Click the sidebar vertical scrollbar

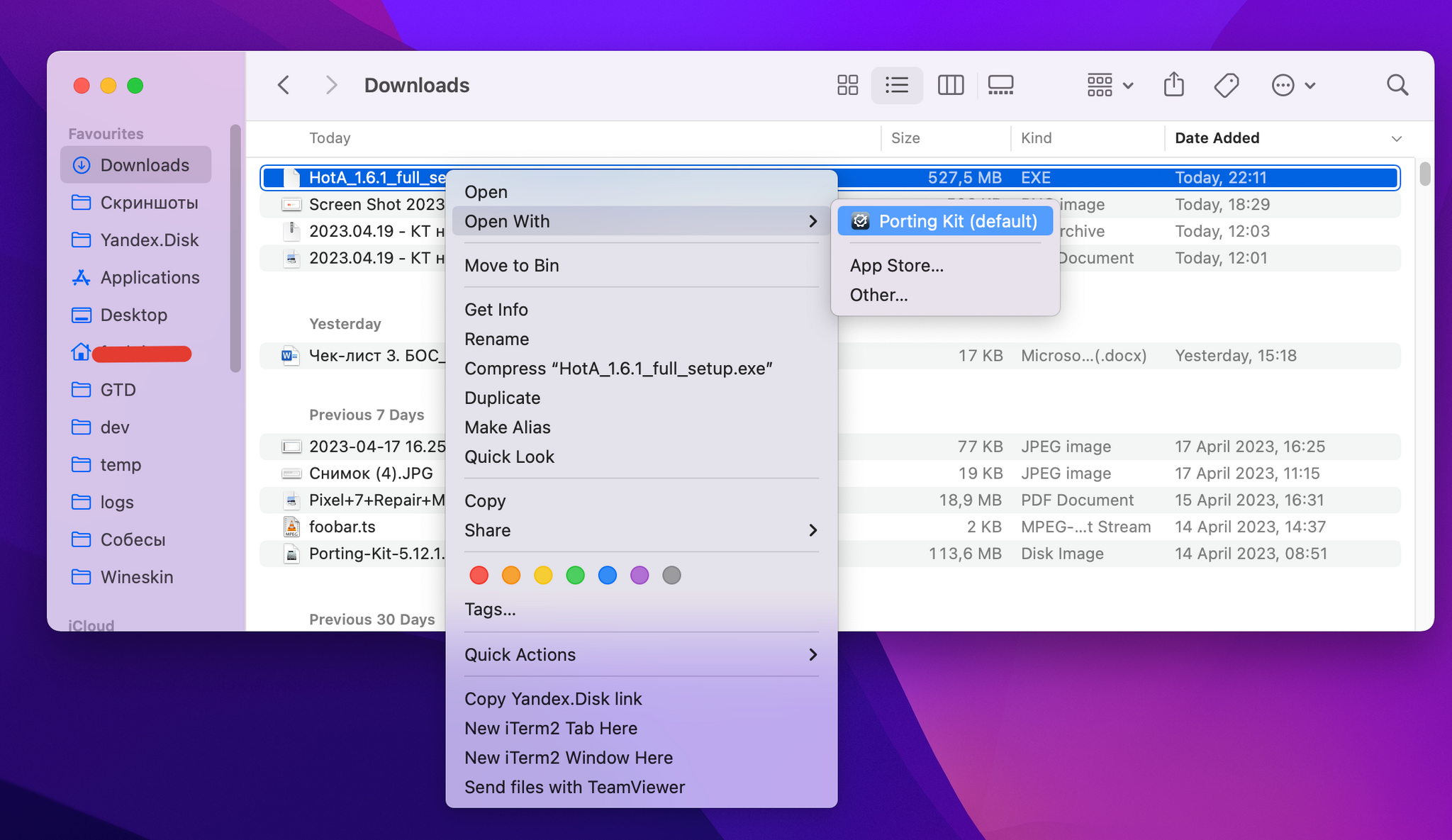pos(235,248)
